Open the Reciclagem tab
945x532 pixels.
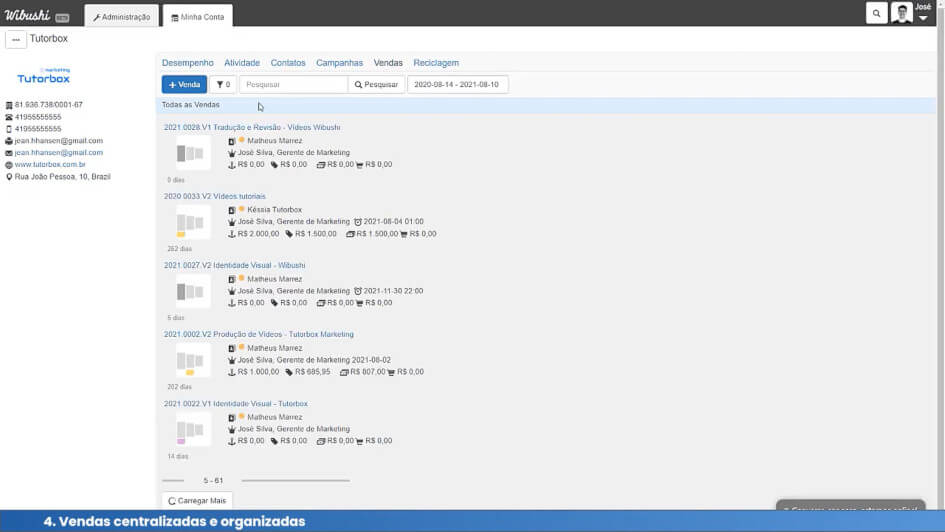pyautogui.click(x=436, y=63)
